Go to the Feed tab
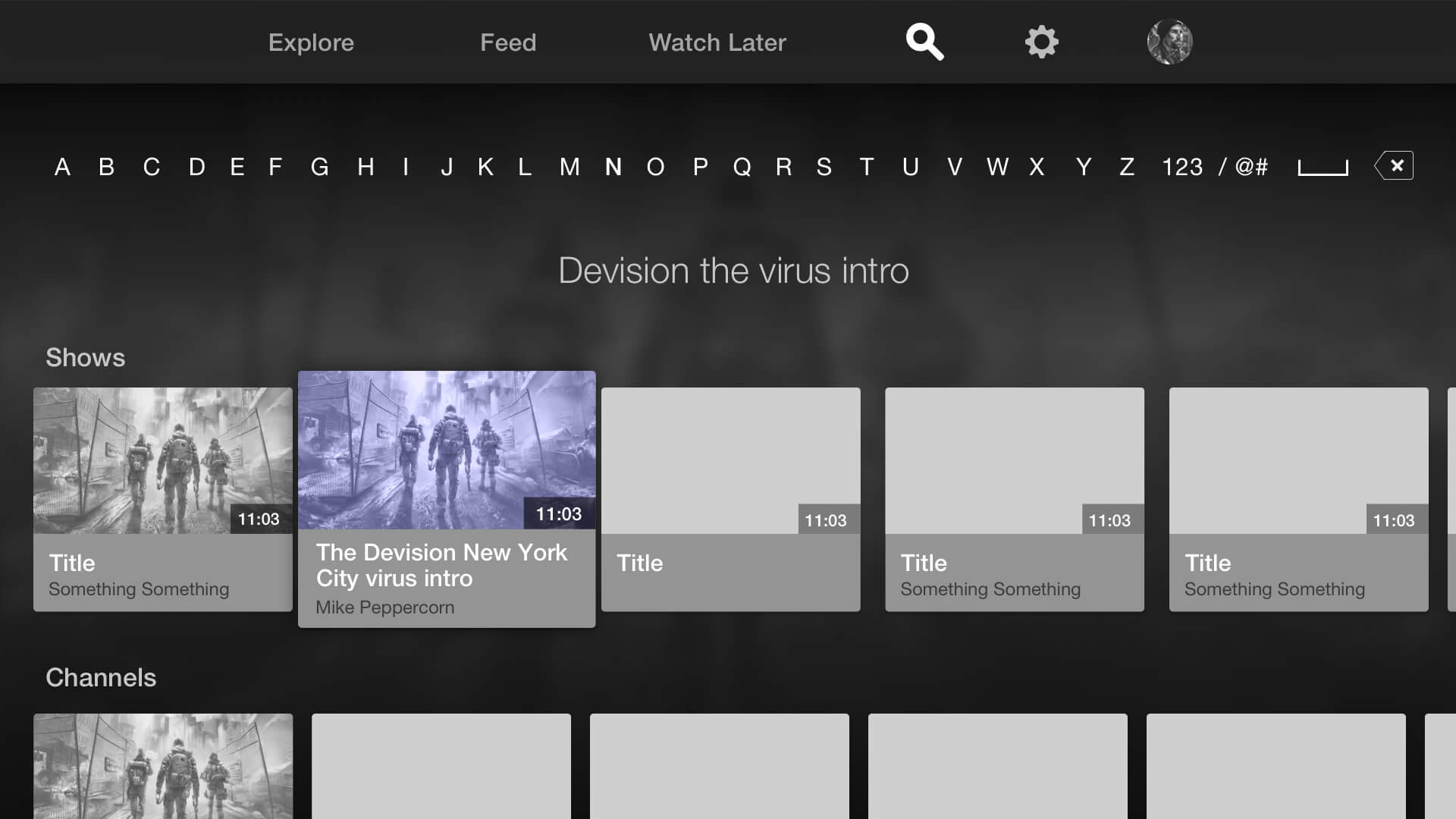The image size is (1456, 819). coord(508,42)
